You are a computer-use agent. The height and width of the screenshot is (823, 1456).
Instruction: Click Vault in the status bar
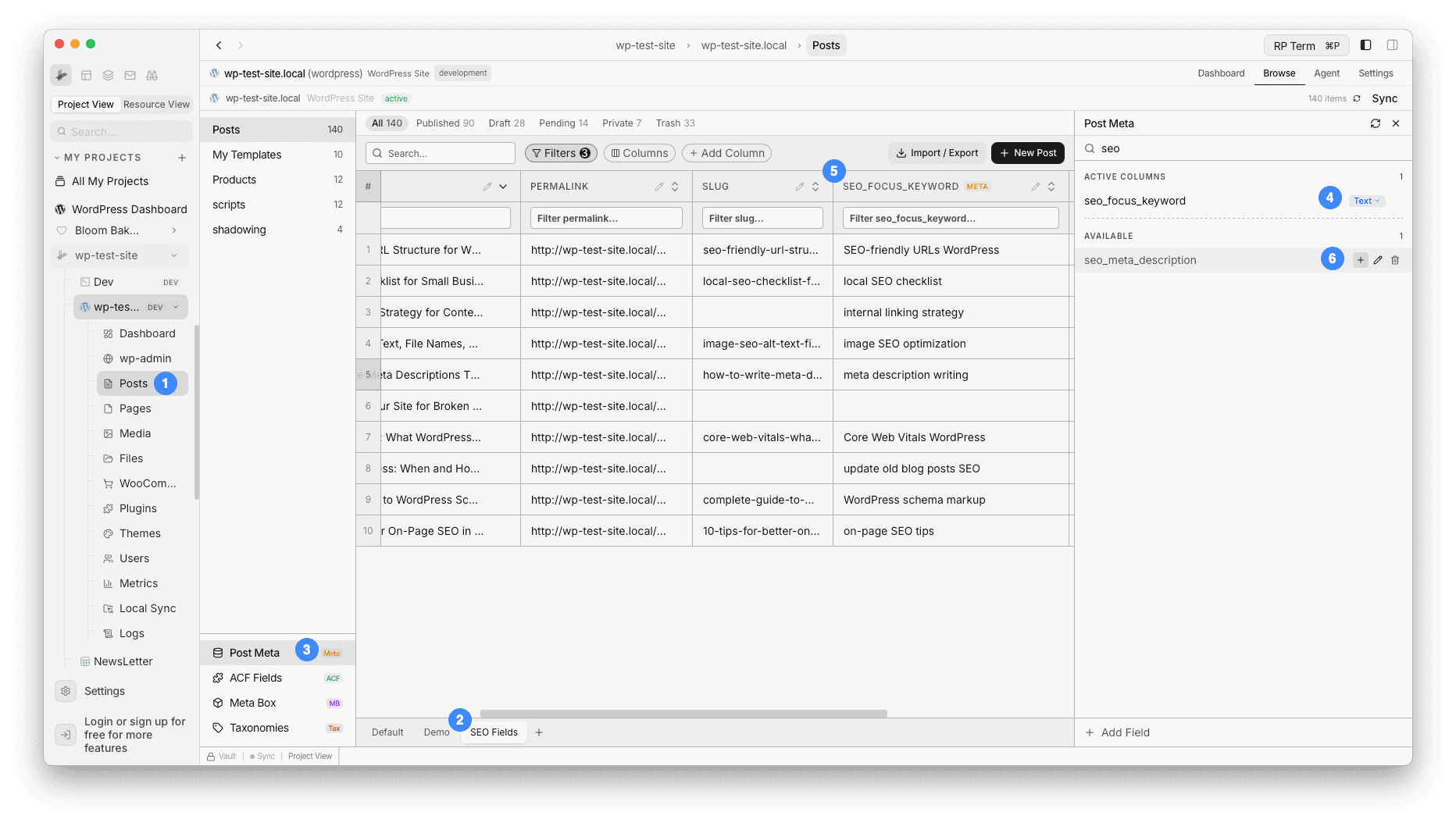pos(223,756)
